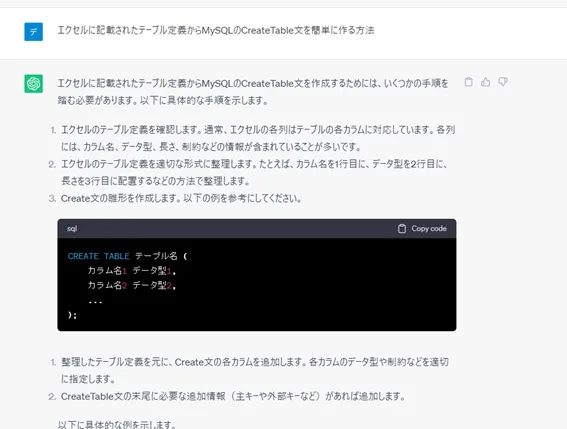Screen dimensions: 567x429
Task: Click the blue user avatar labeled デ
Action: pos(34,32)
